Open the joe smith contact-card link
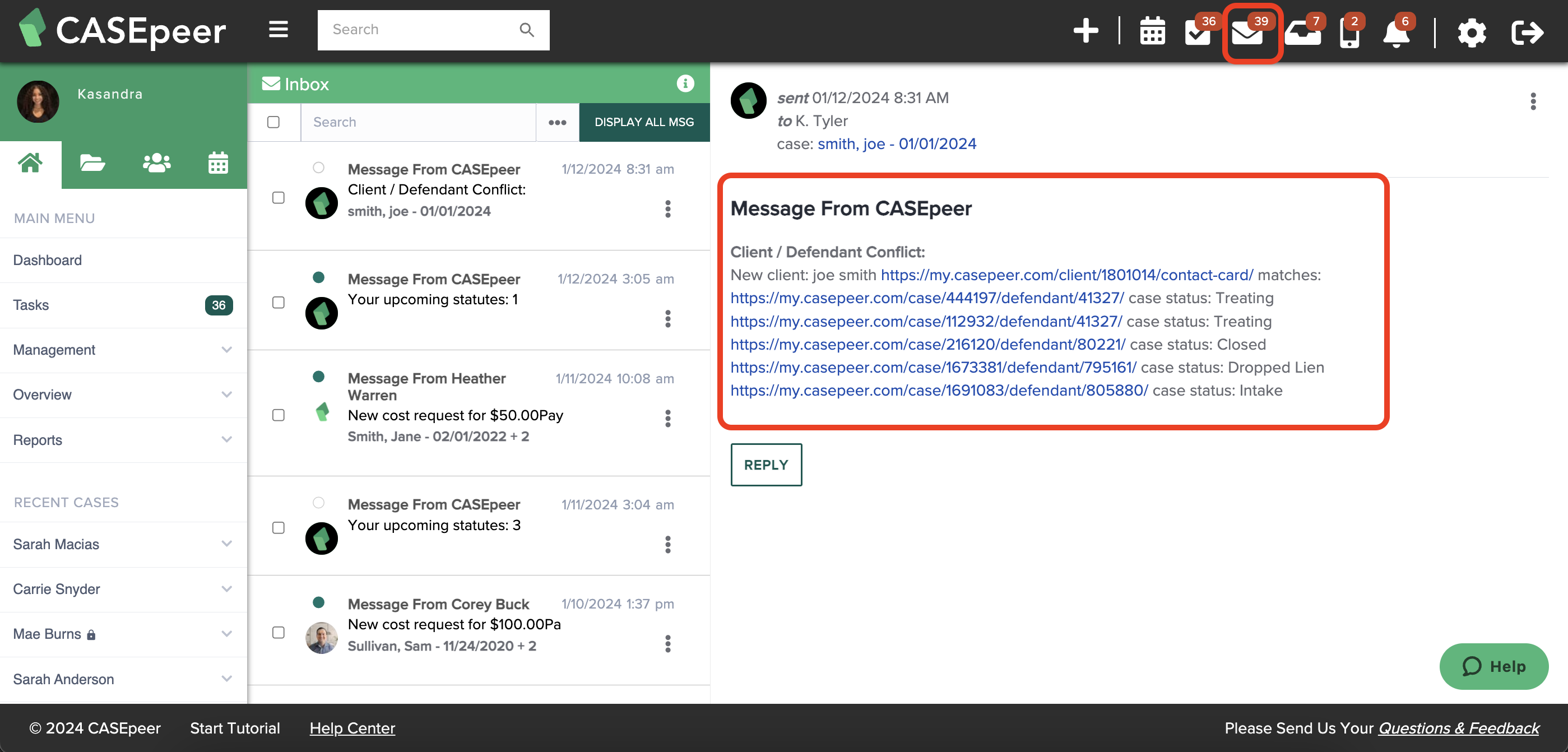Image resolution: width=1568 pixels, height=752 pixels. 1066,275
